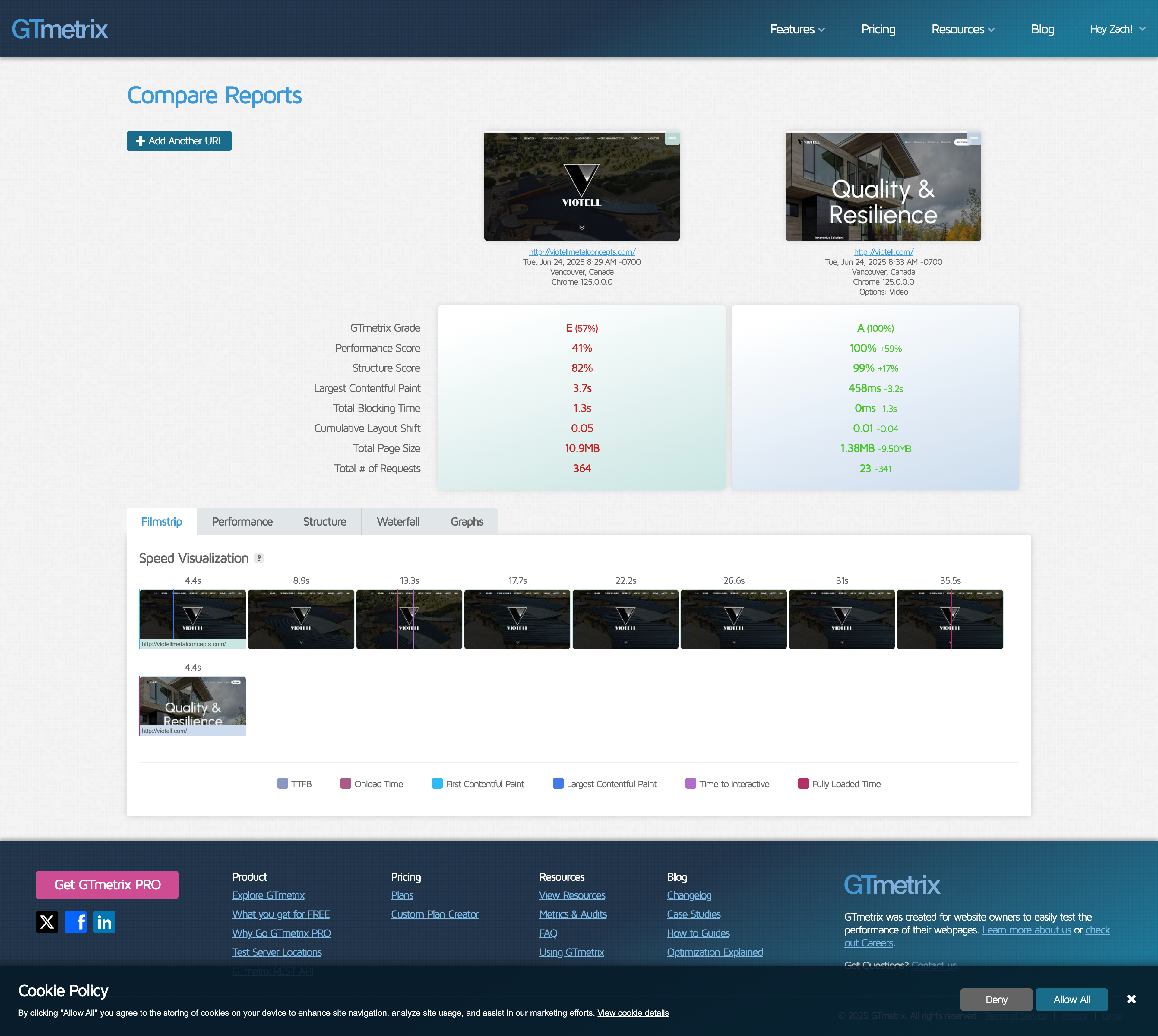1158x1036 pixels.
Task: Open the X (Twitter) social icon
Action: pyautogui.click(x=47, y=922)
